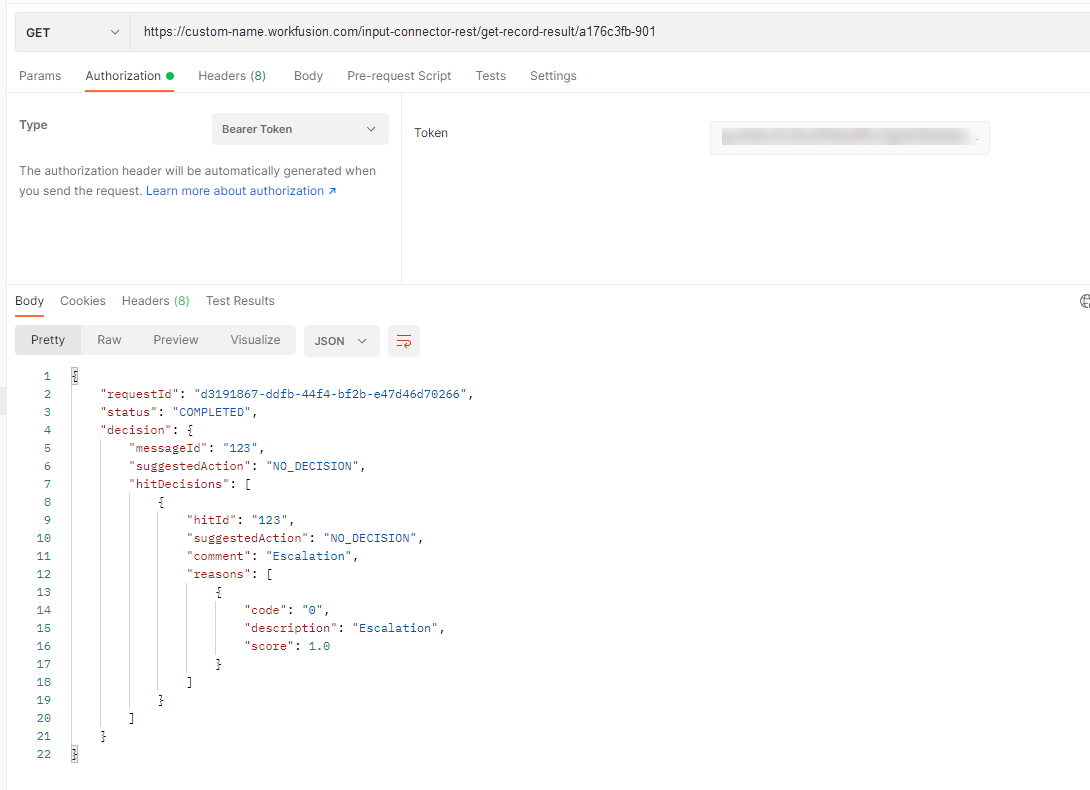Click the requestId value "d3191867-ddfb-44f4-bf2b-e47d46d70266"

330,394
